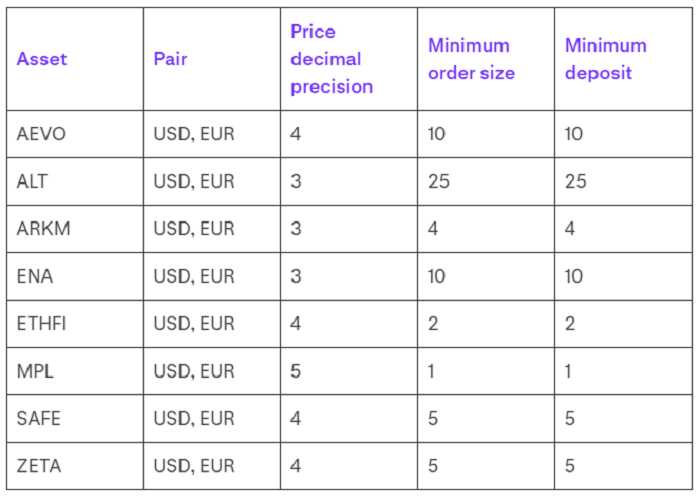
Task: Click the USD, EUR pair for AEVO
Action: coord(194,134)
